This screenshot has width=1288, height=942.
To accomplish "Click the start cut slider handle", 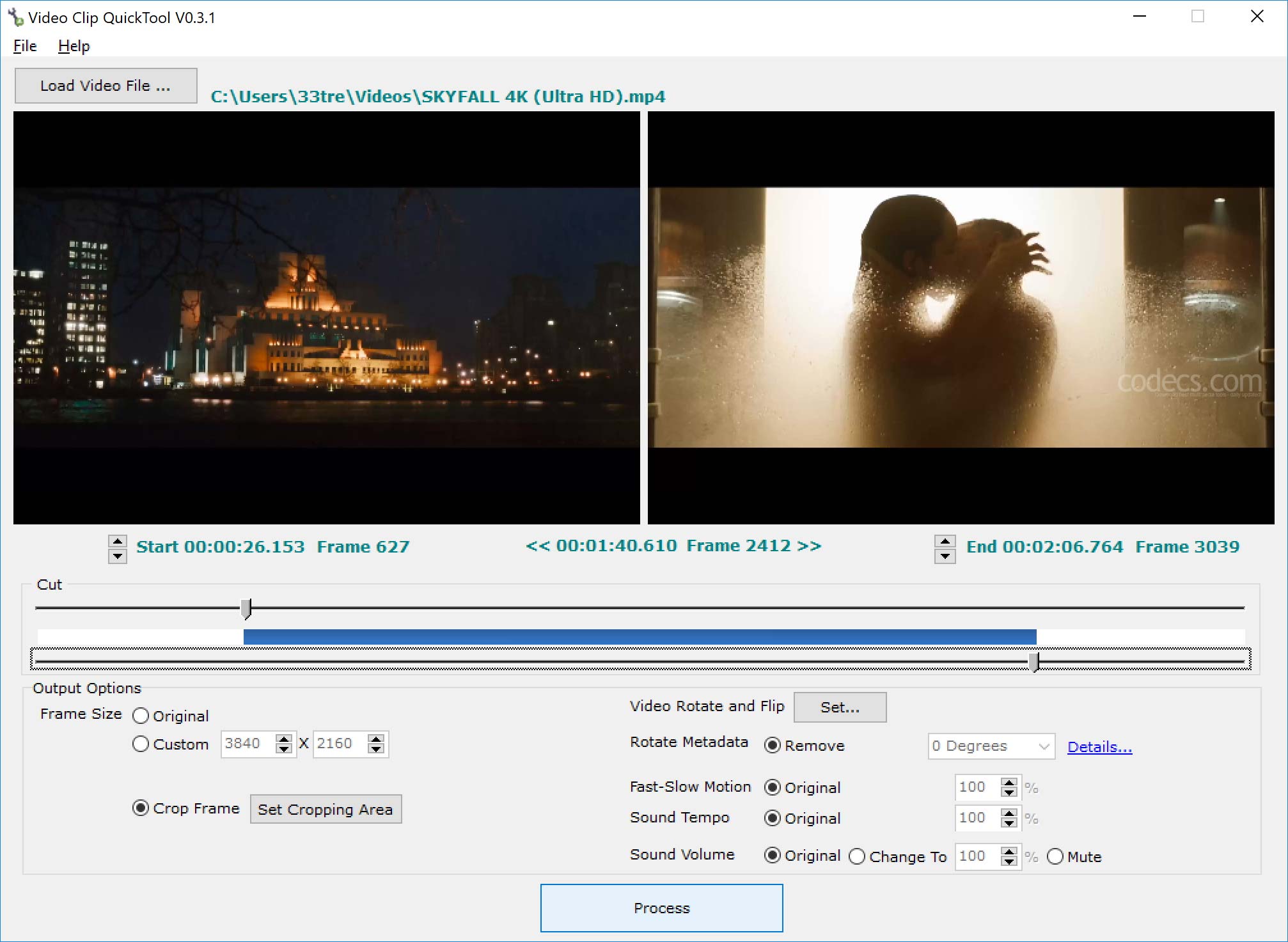I will tap(246, 608).
